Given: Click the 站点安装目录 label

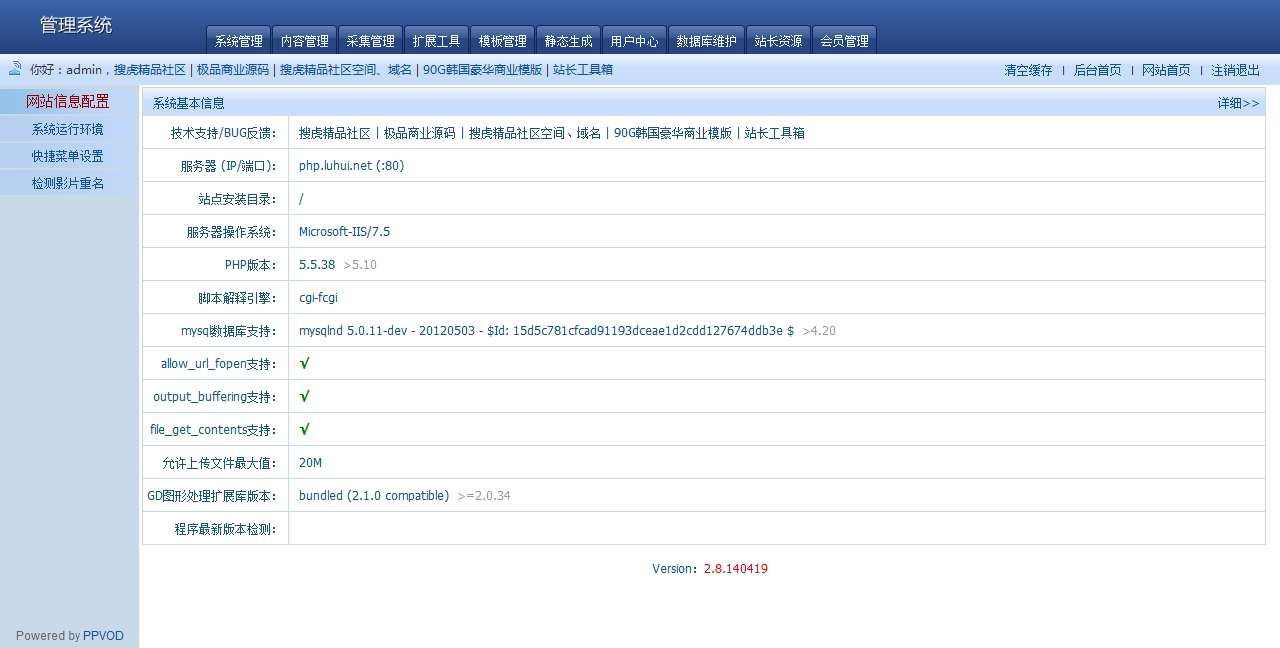Looking at the screenshot, I should [x=237, y=199].
